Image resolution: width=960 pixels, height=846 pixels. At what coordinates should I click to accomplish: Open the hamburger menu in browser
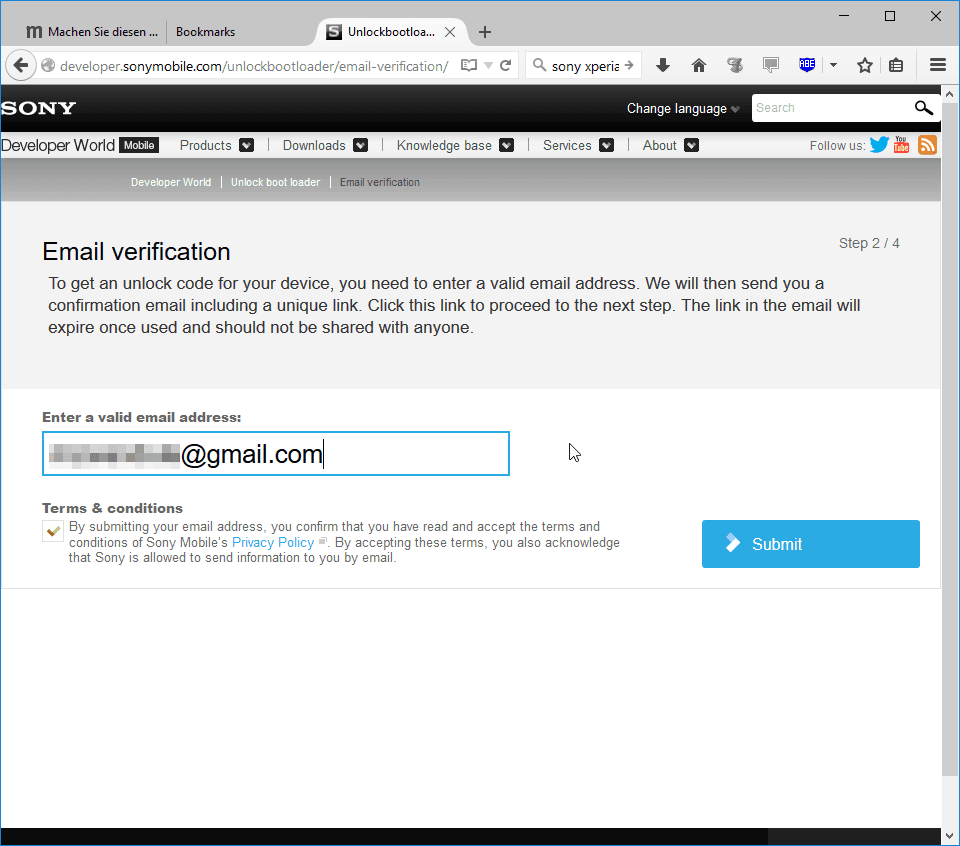(937, 65)
